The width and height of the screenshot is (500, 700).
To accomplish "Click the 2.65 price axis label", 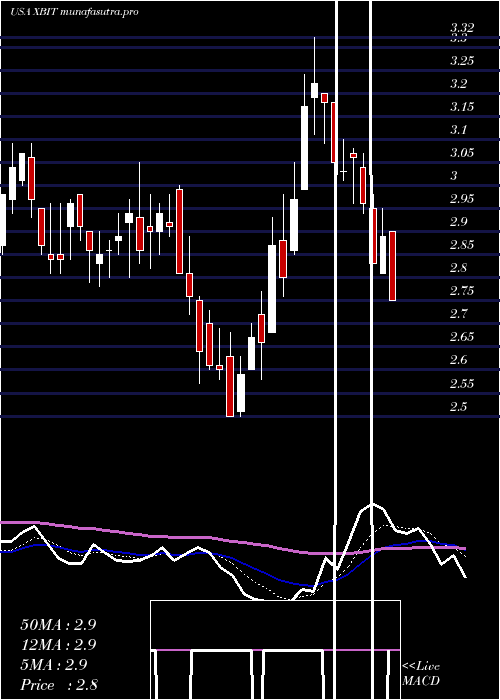I will click(x=462, y=337).
